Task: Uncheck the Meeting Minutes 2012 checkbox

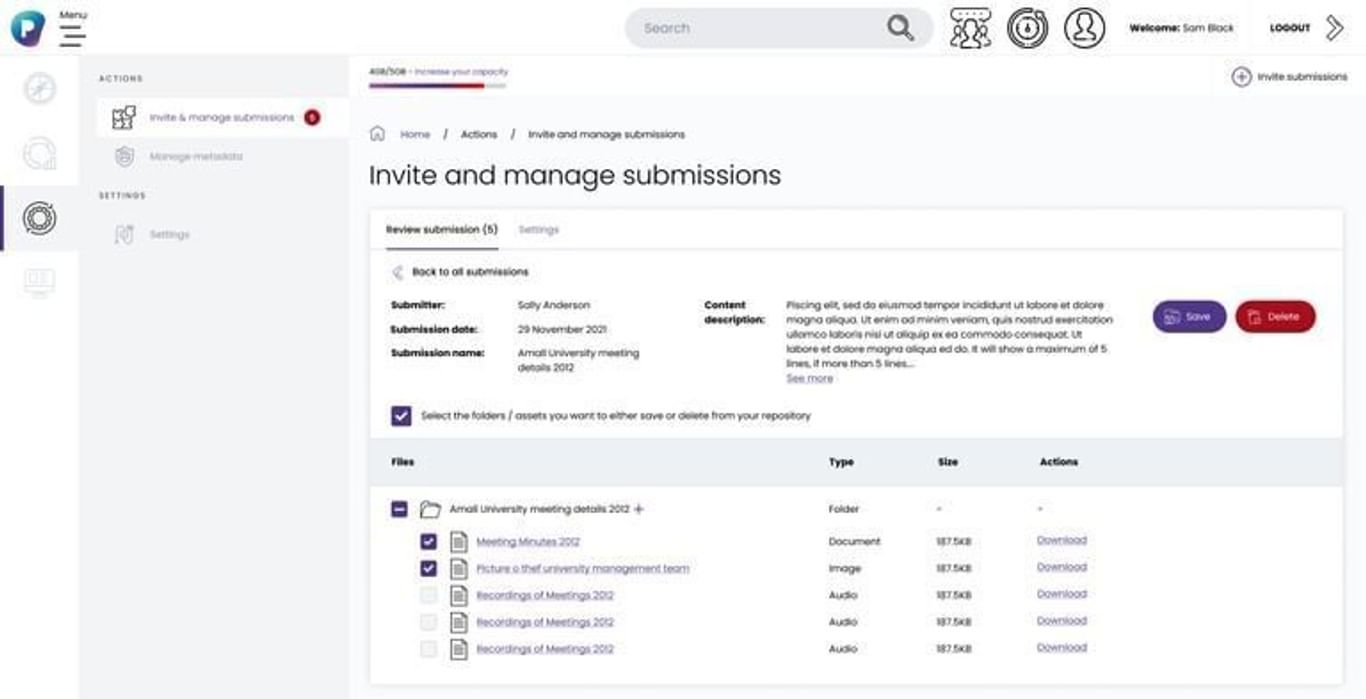Action: pyautogui.click(x=428, y=542)
